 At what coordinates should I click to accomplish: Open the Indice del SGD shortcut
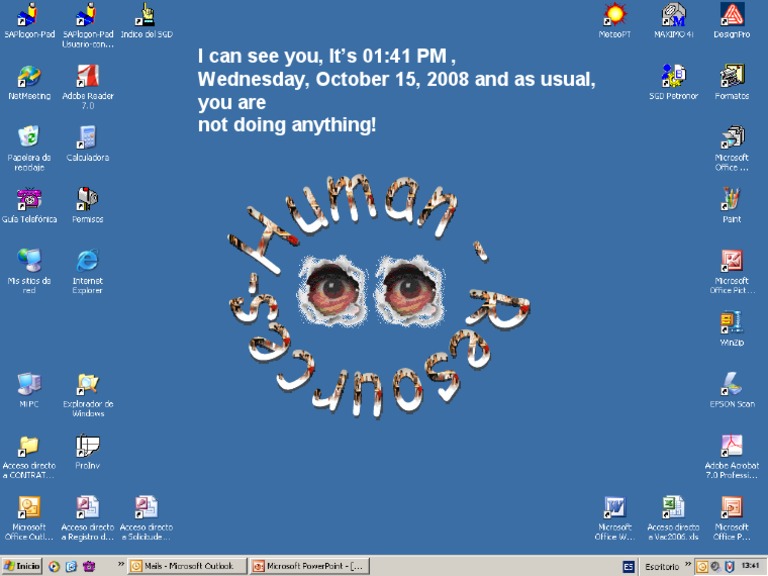(x=146, y=20)
